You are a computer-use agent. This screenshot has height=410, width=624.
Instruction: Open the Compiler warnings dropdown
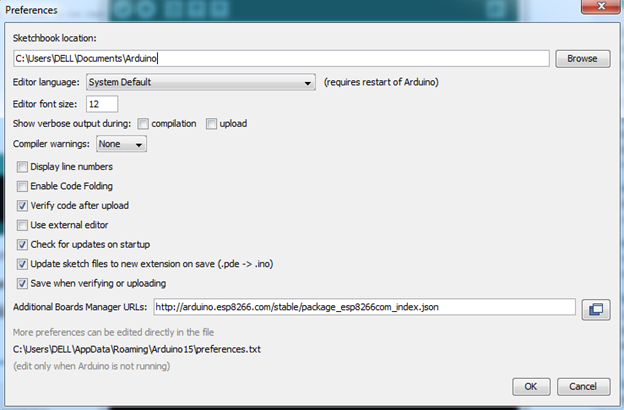click(121, 144)
